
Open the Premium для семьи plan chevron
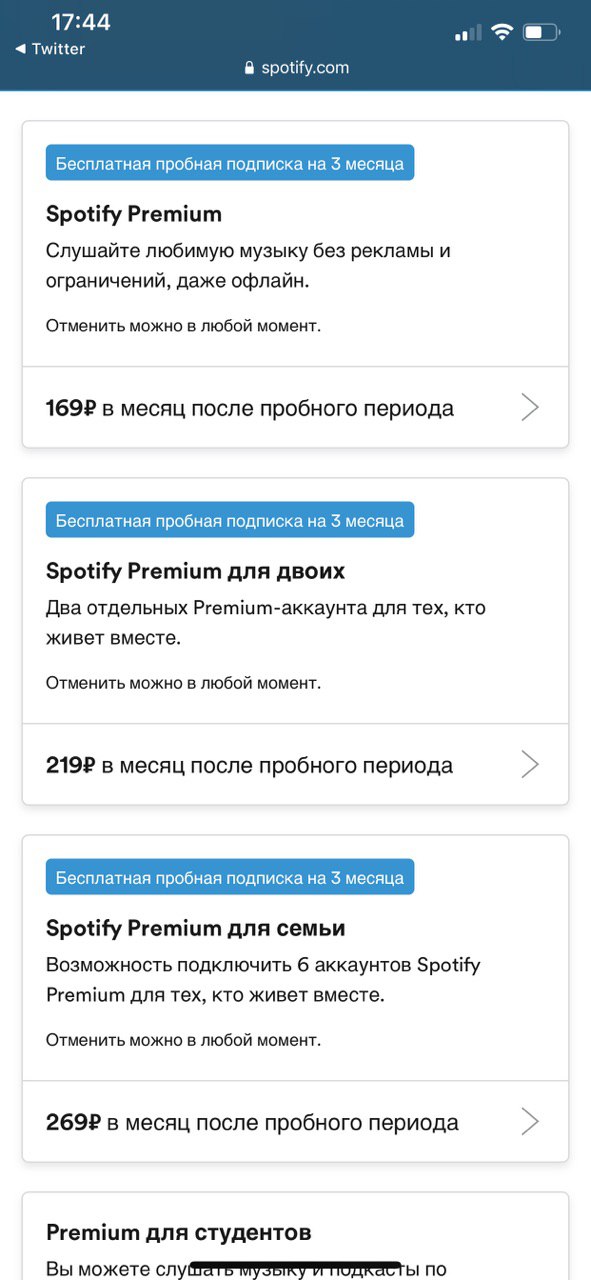[x=531, y=1121]
